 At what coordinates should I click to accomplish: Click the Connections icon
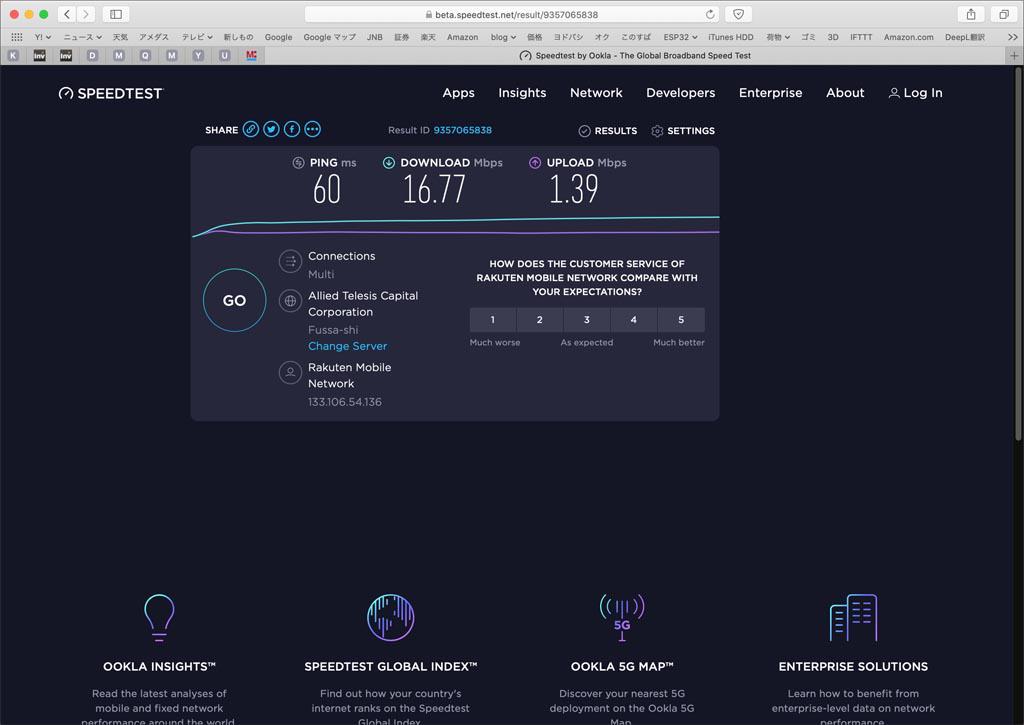click(290, 261)
